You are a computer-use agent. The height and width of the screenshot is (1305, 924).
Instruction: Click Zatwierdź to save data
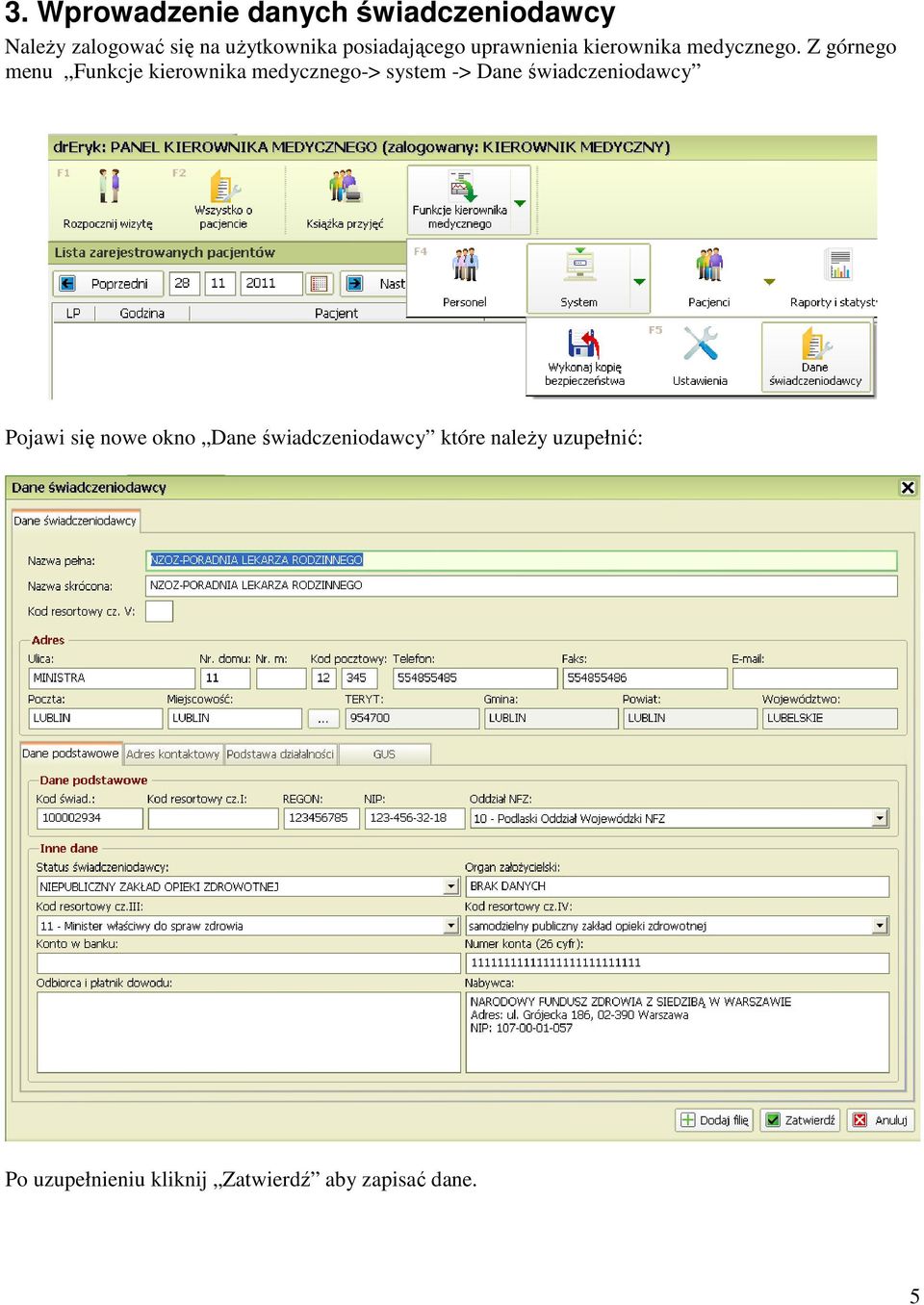(801, 1120)
